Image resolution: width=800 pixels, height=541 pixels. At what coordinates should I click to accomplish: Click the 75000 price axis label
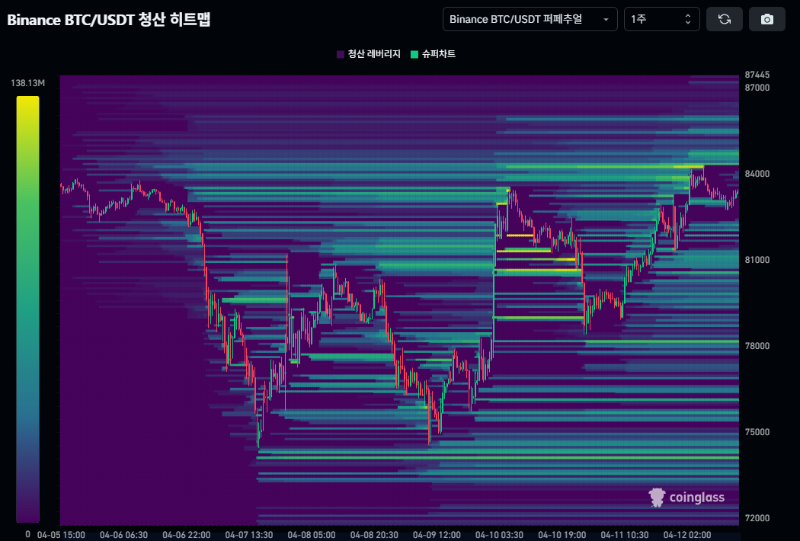(757, 432)
